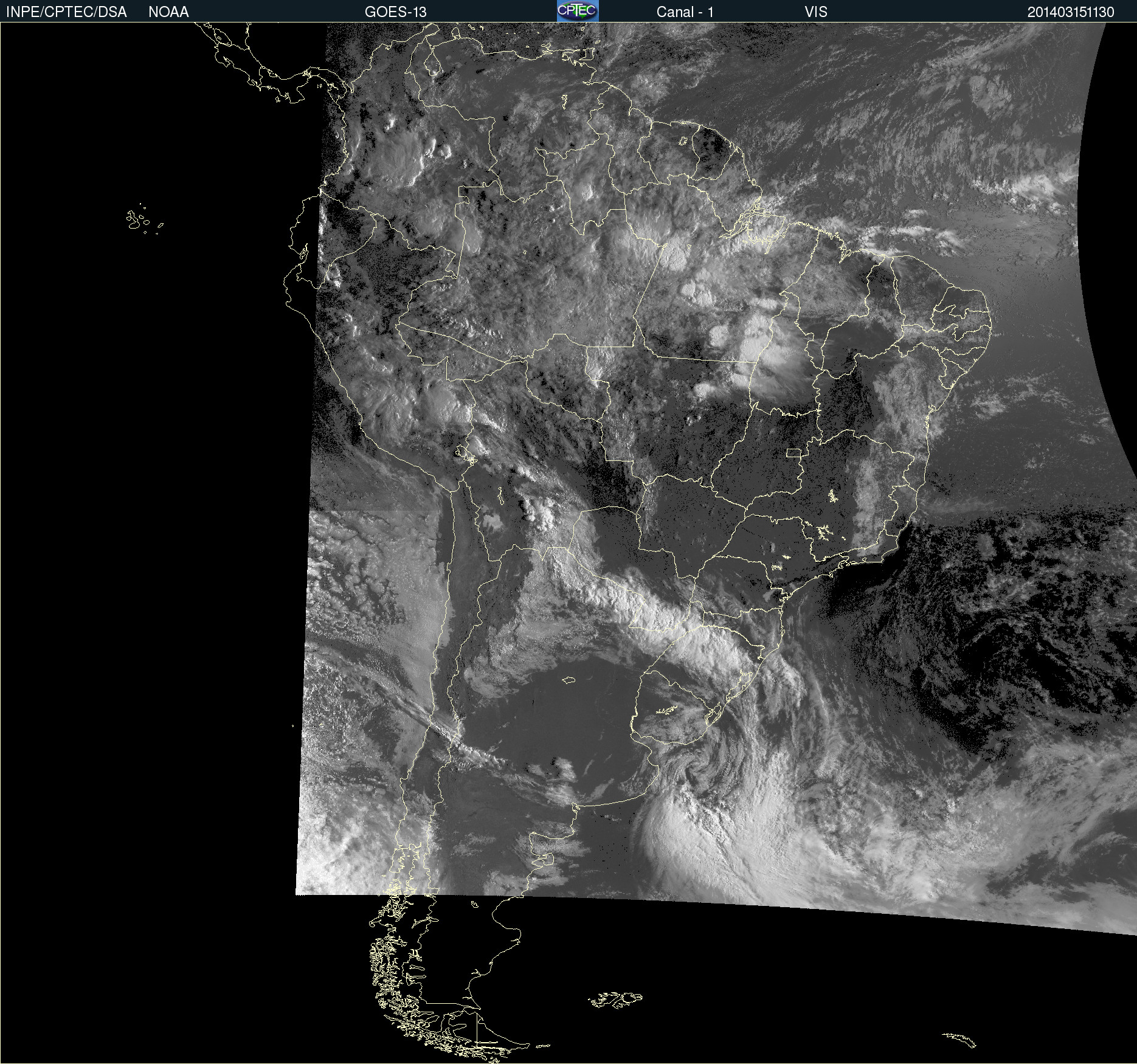Select the GOES-13 satellite label
The height and width of the screenshot is (1064, 1137).
(x=395, y=12)
